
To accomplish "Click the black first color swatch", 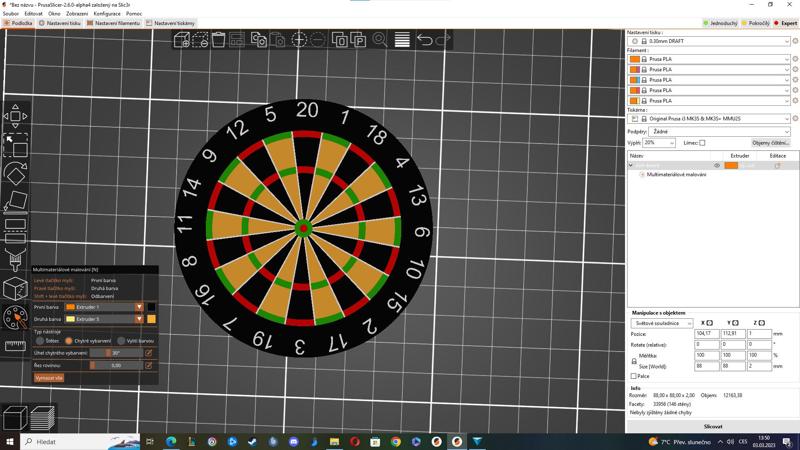I will pyautogui.click(x=152, y=307).
